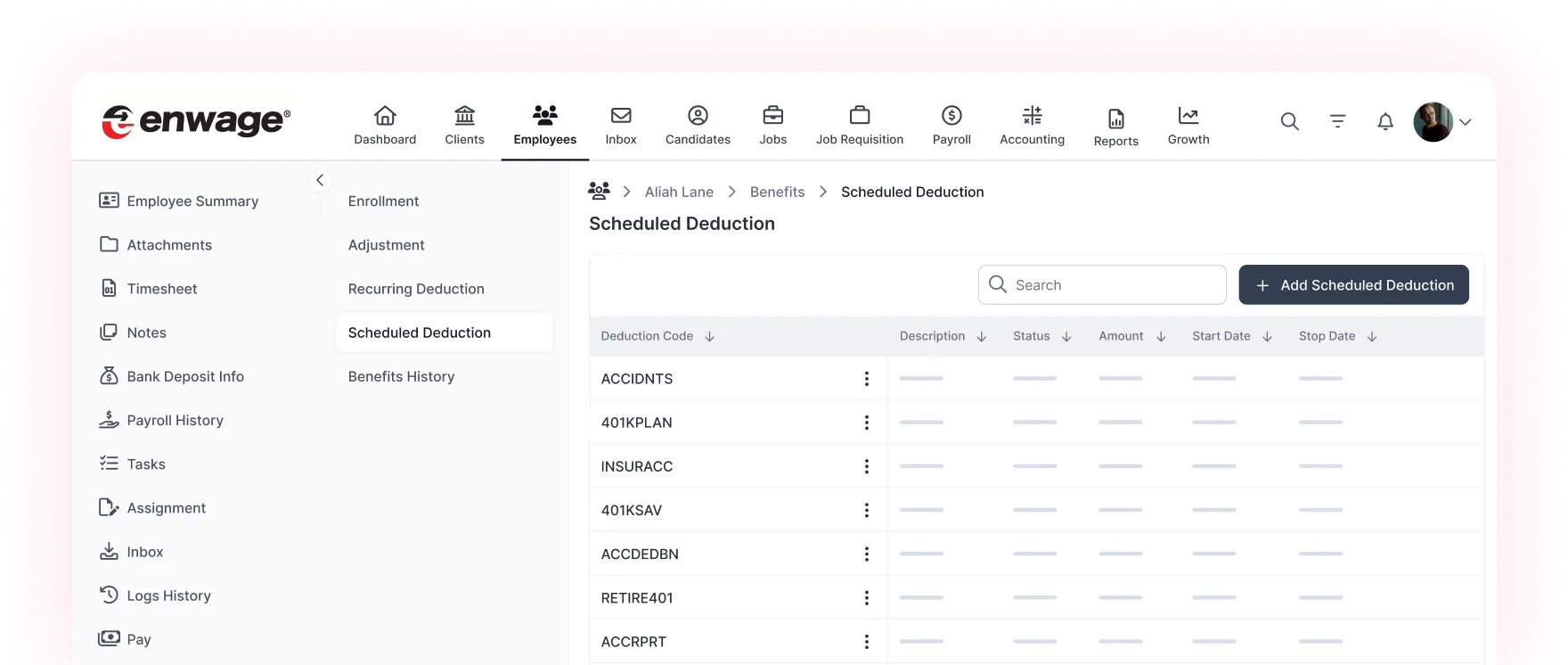Select Benefits History submenu item
This screenshot has height=665, width=1568.
(x=401, y=376)
